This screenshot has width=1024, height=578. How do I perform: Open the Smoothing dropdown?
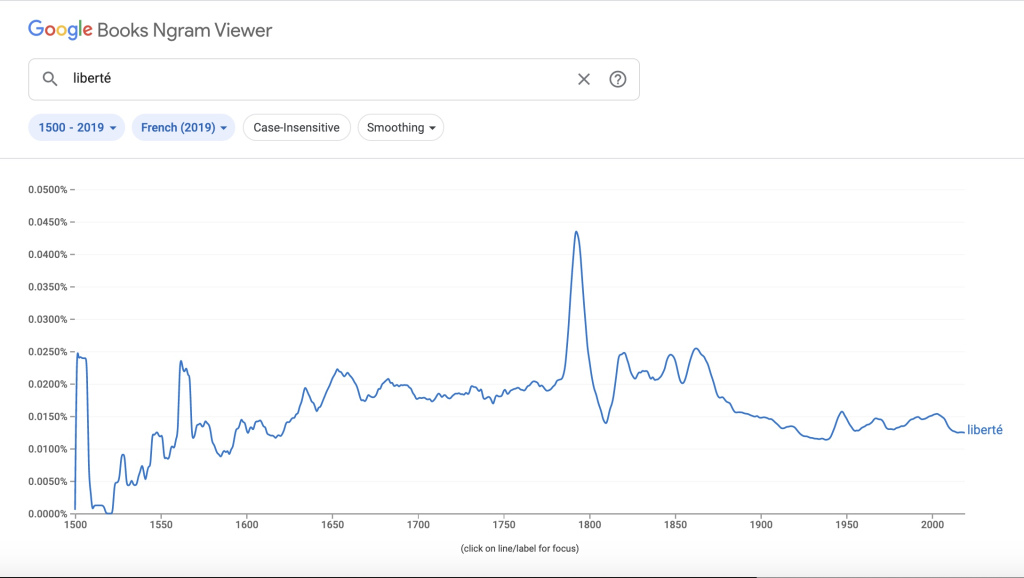coord(400,127)
